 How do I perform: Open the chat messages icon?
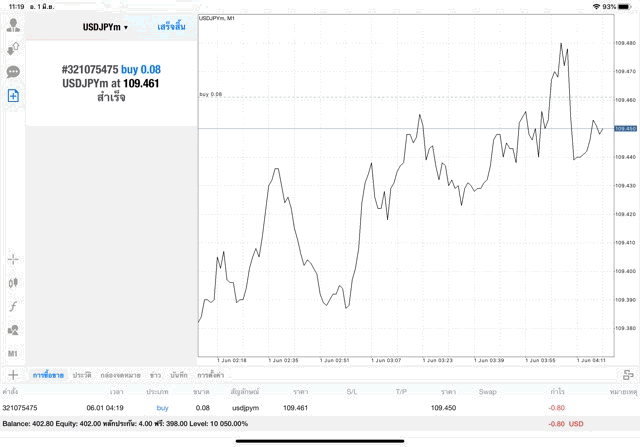14,72
